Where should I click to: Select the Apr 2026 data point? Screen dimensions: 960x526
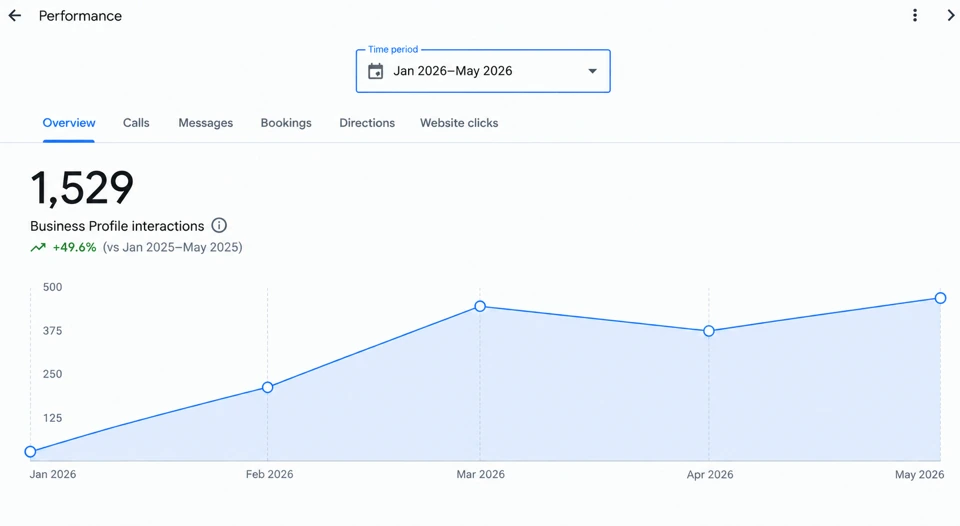click(708, 331)
